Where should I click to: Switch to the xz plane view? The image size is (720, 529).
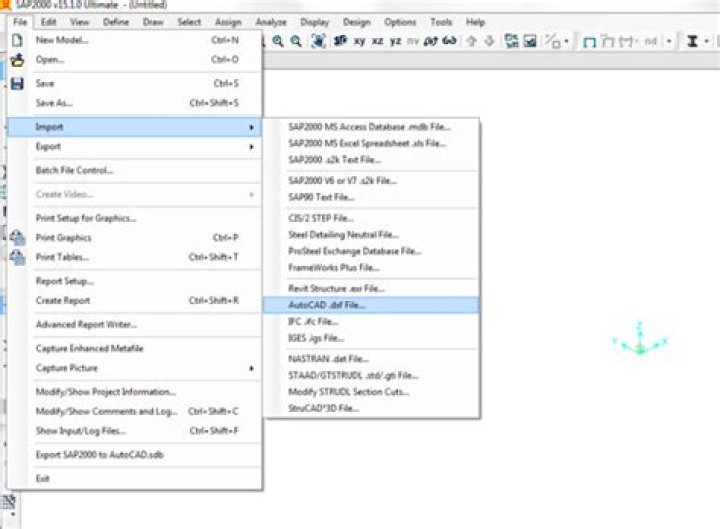pyautogui.click(x=377, y=41)
